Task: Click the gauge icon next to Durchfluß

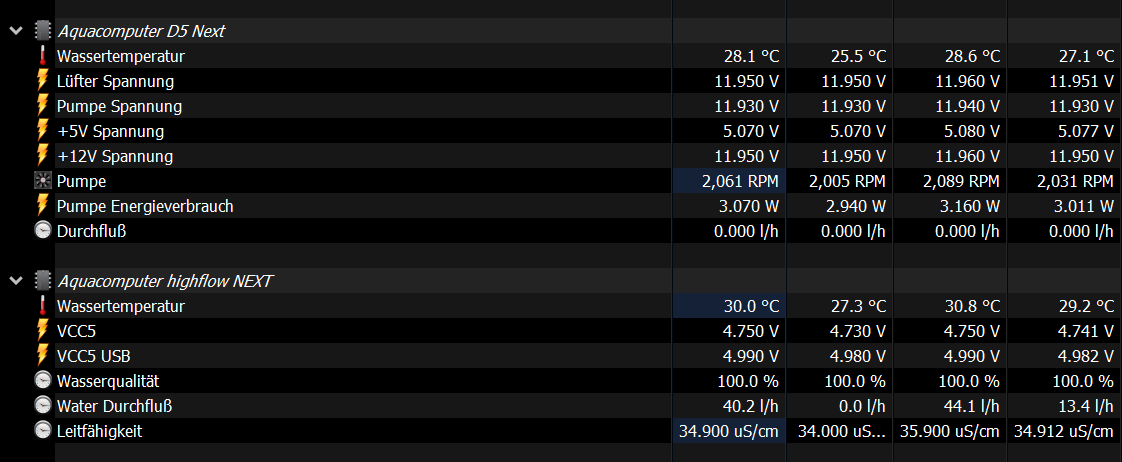Action: coord(43,231)
